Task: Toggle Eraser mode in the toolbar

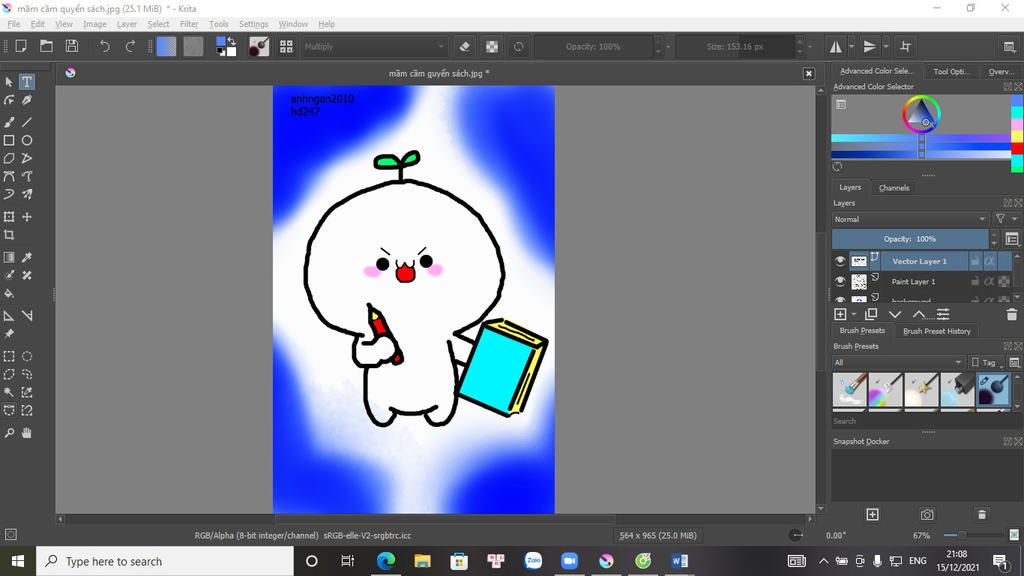Action: coord(464,46)
